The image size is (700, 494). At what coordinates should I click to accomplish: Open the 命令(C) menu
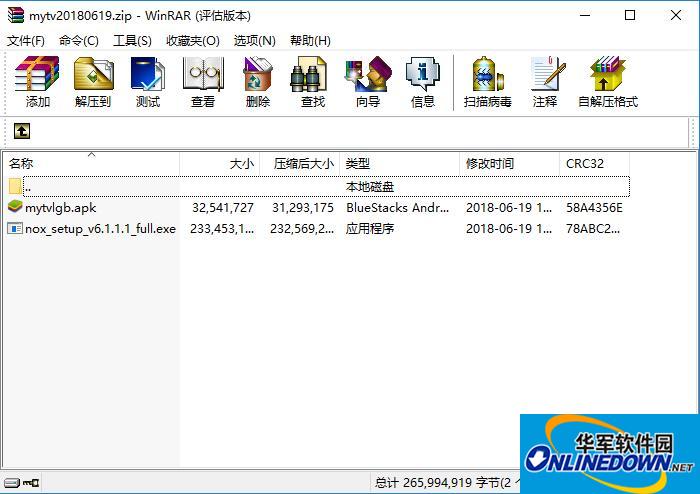point(79,41)
